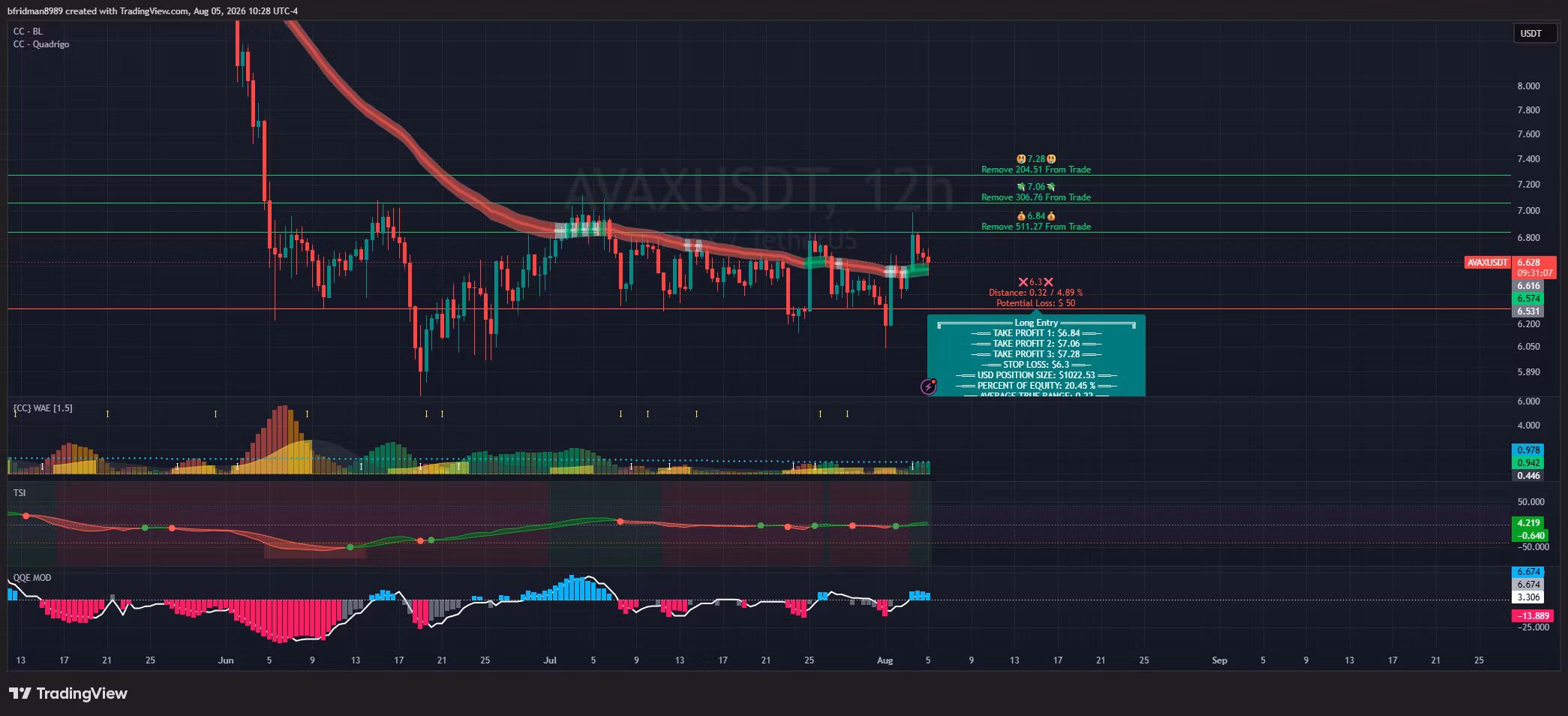Click 'PERCENT OF EQUITY: 20.45 %' line
Viewport: 1568px width, 716px height.
tap(1036, 386)
